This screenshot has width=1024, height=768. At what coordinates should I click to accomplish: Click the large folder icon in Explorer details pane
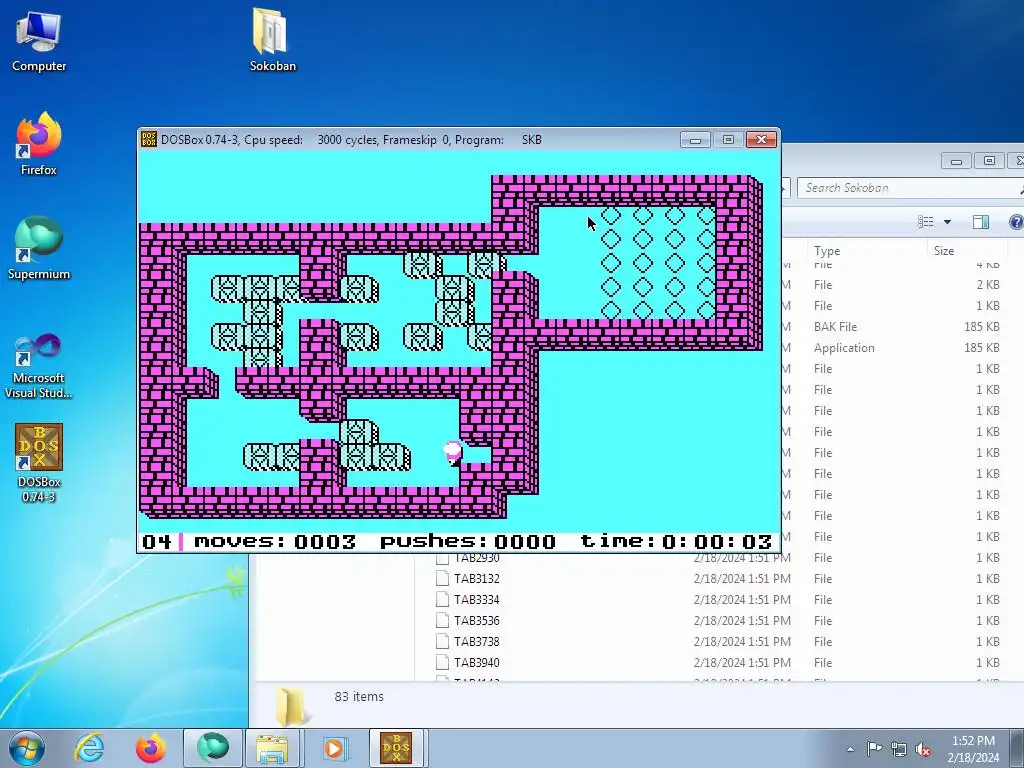click(289, 707)
